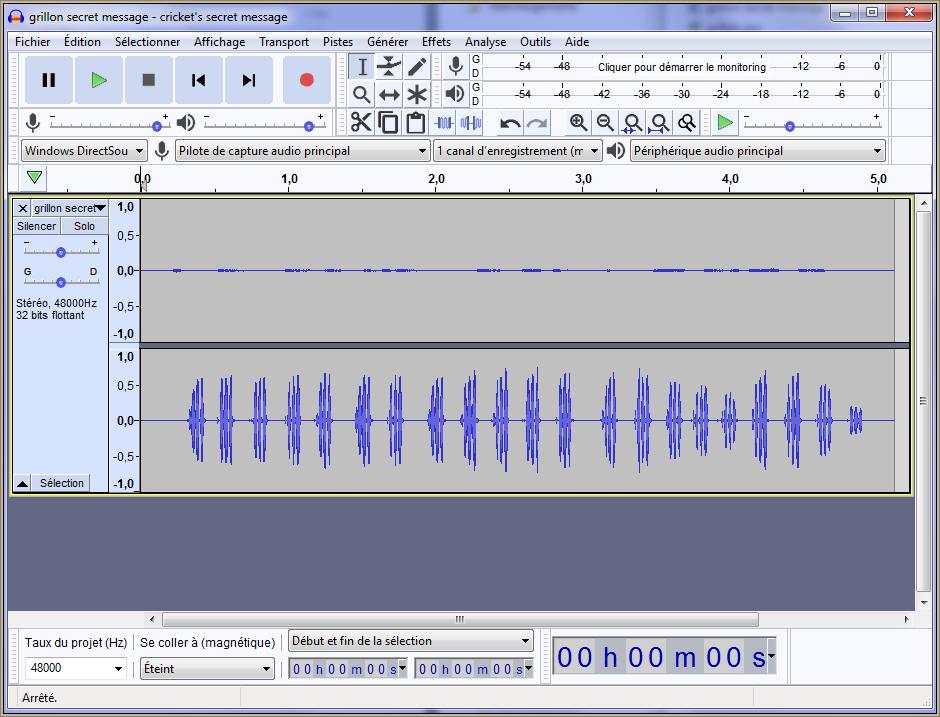Click the red Record button
This screenshot has height=717, width=940.
point(306,80)
